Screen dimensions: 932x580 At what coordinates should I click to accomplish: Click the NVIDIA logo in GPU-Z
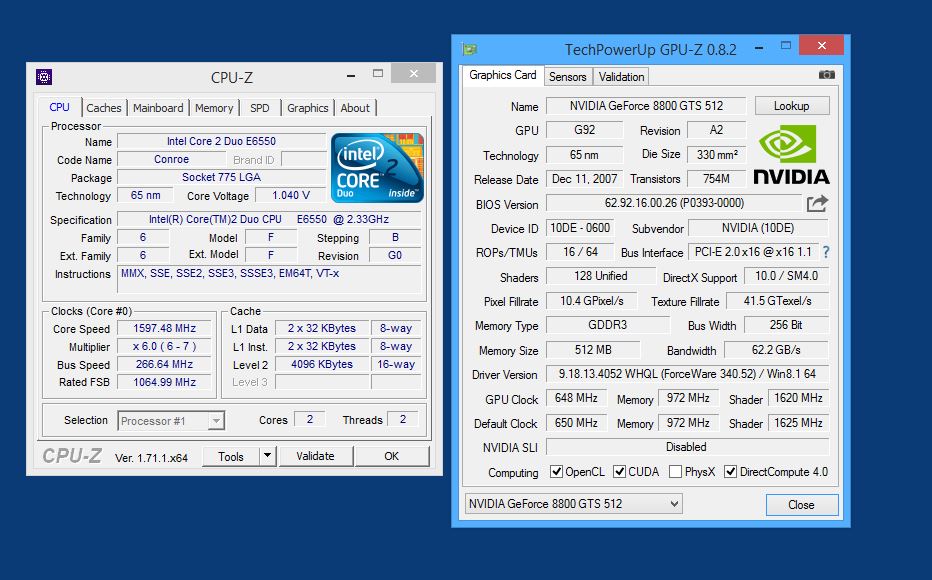coord(791,156)
